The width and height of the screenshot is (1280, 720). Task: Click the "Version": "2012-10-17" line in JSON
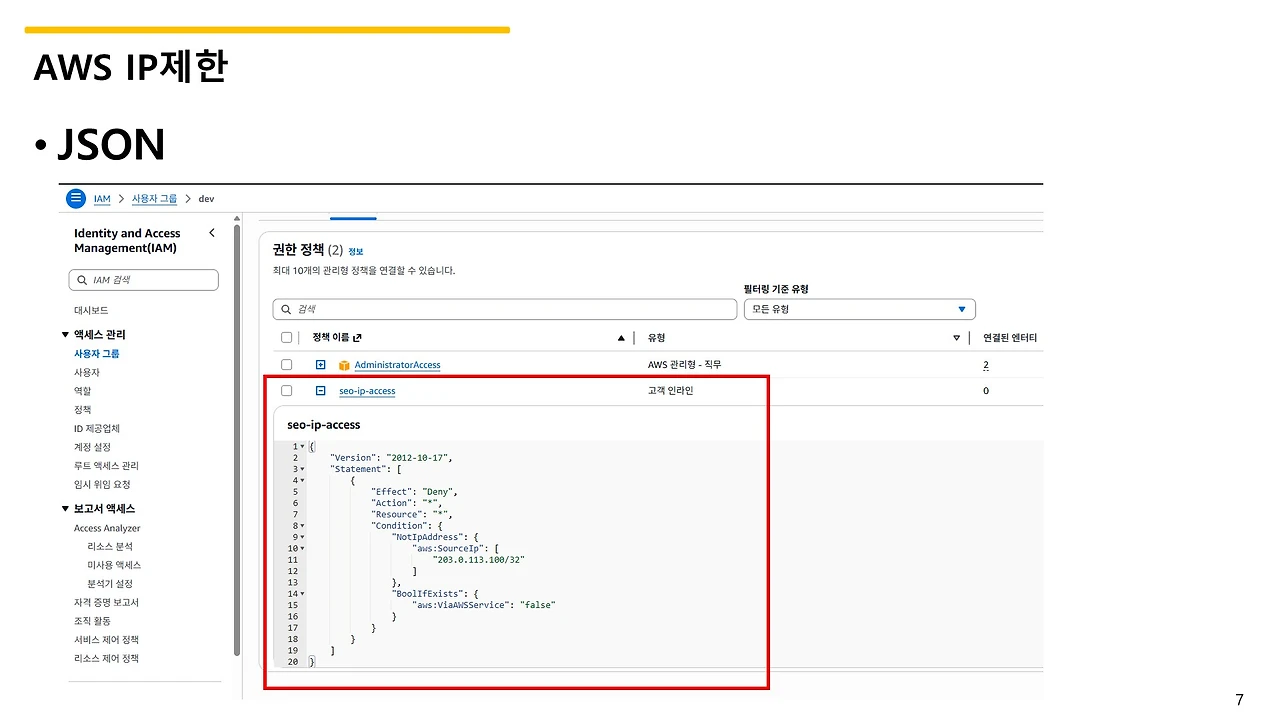(392, 458)
